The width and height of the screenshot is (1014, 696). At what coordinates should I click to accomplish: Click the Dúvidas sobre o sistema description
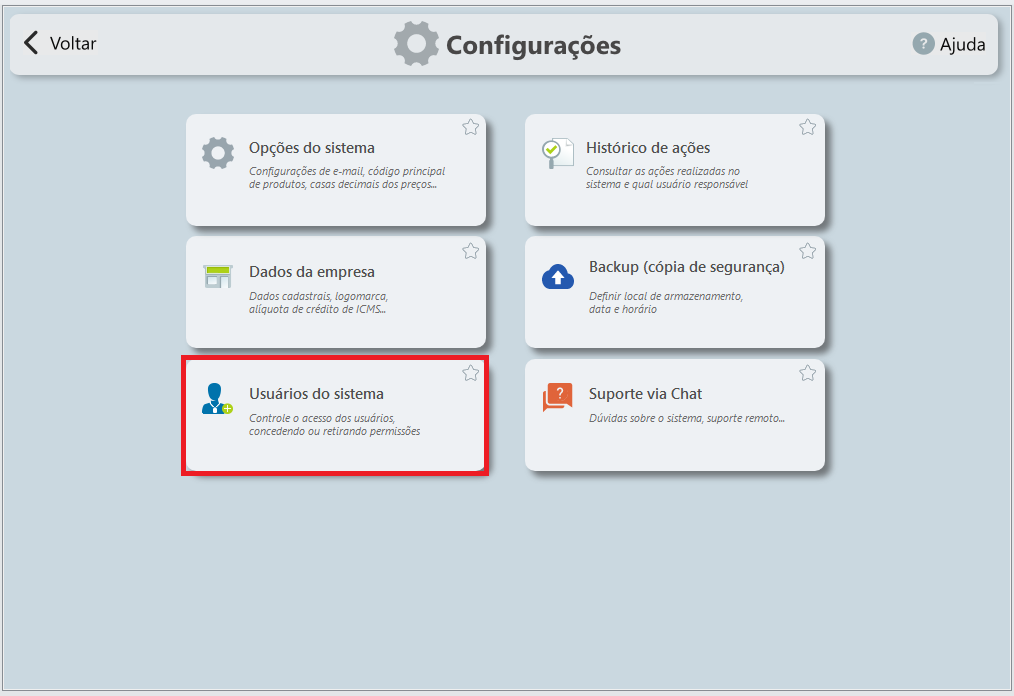pyautogui.click(x=687, y=419)
